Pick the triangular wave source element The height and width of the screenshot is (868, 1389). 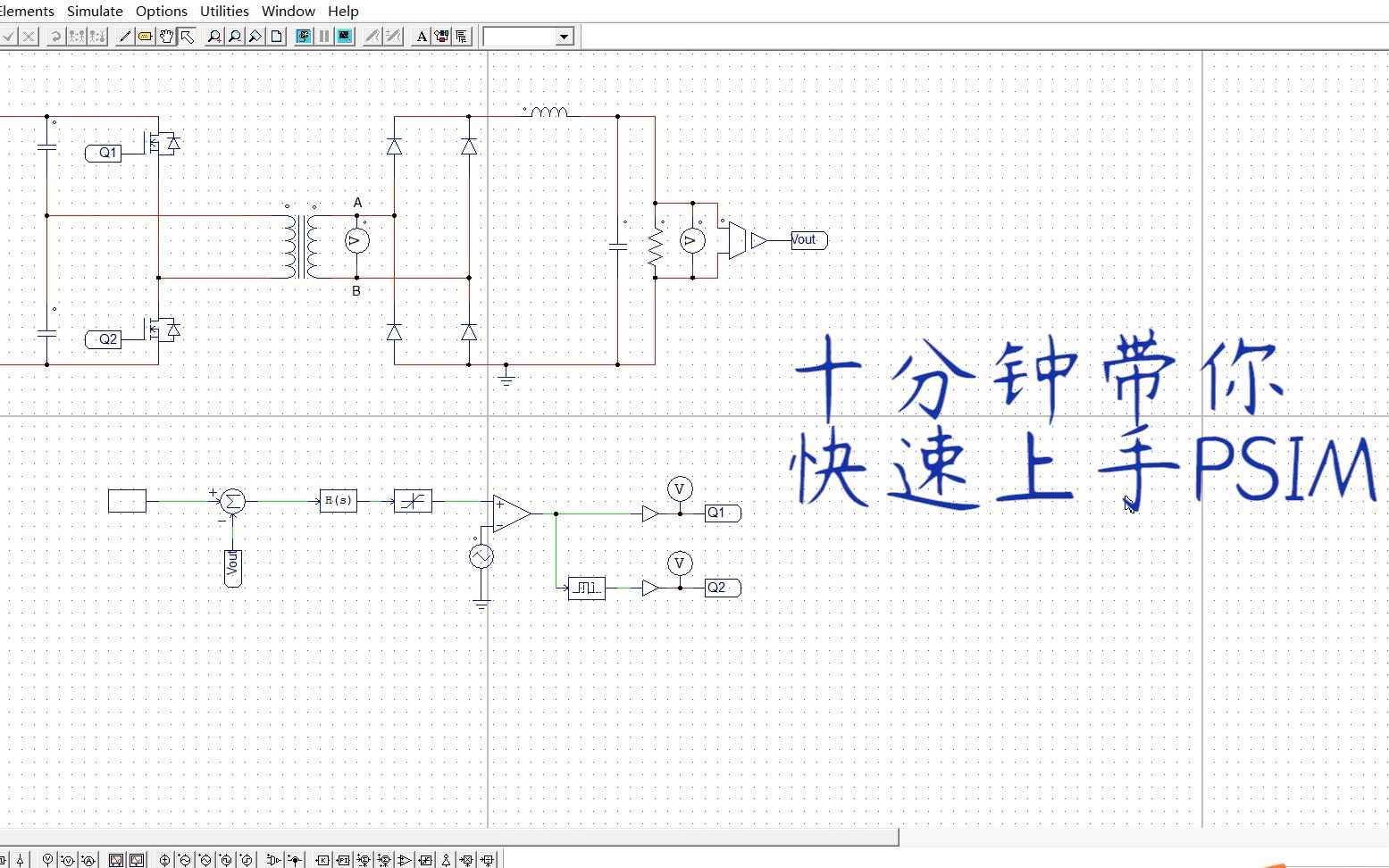(x=205, y=860)
